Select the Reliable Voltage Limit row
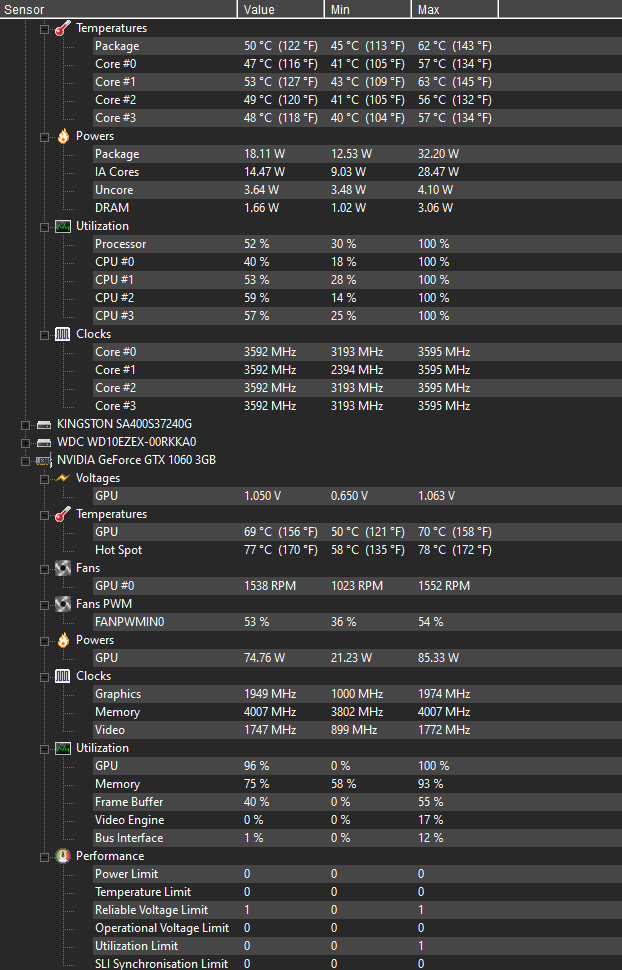 [151, 910]
